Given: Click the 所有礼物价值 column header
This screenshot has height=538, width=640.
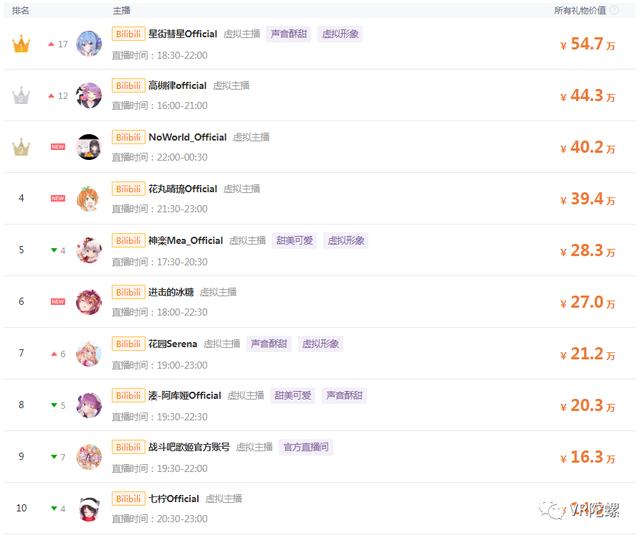Looking at the screenshot, I should pyautogui.click(x=580, y=11).
